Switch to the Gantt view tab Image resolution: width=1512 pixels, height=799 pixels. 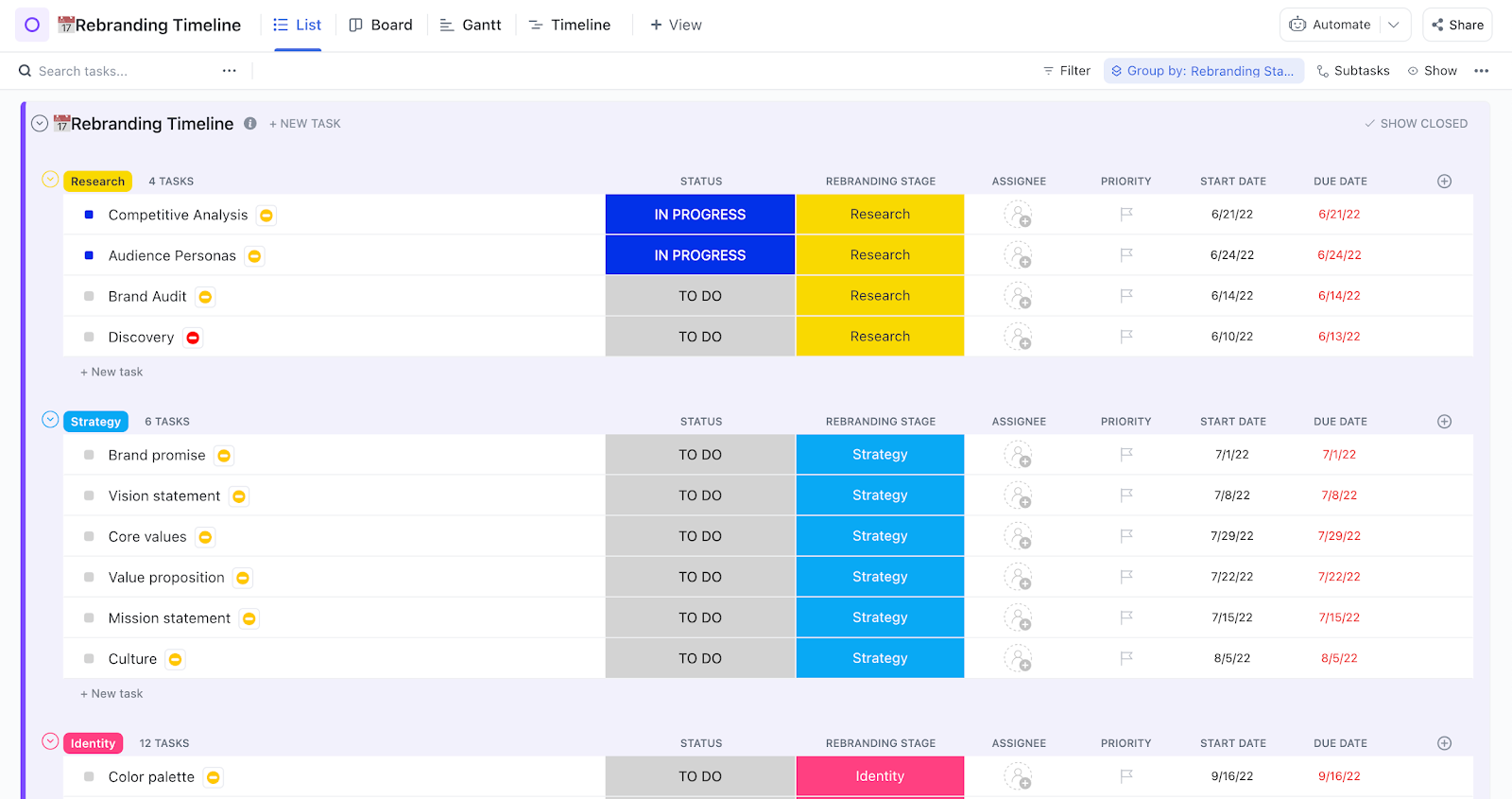[x=471, y=25]
